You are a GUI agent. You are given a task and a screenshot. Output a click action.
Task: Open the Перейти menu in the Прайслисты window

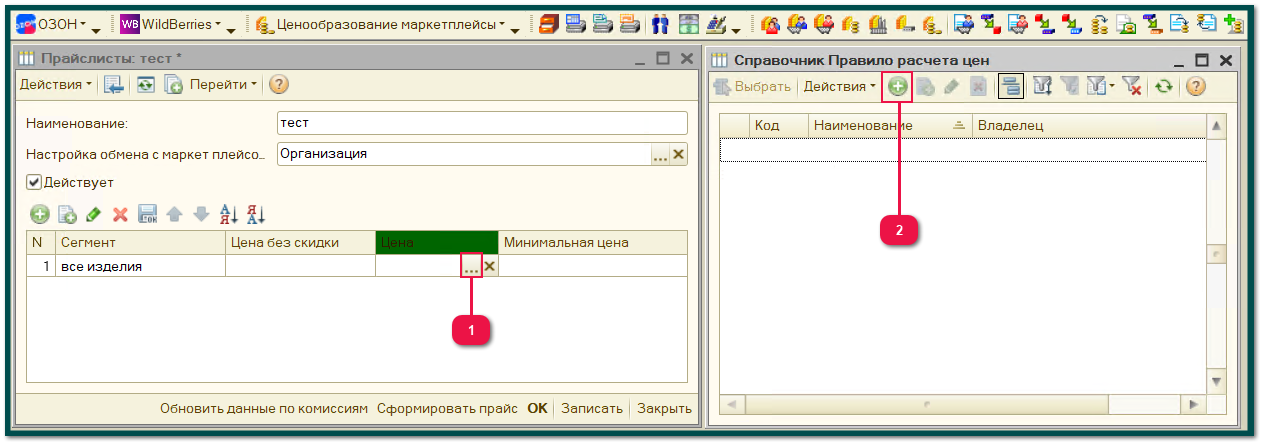[224, 85]
